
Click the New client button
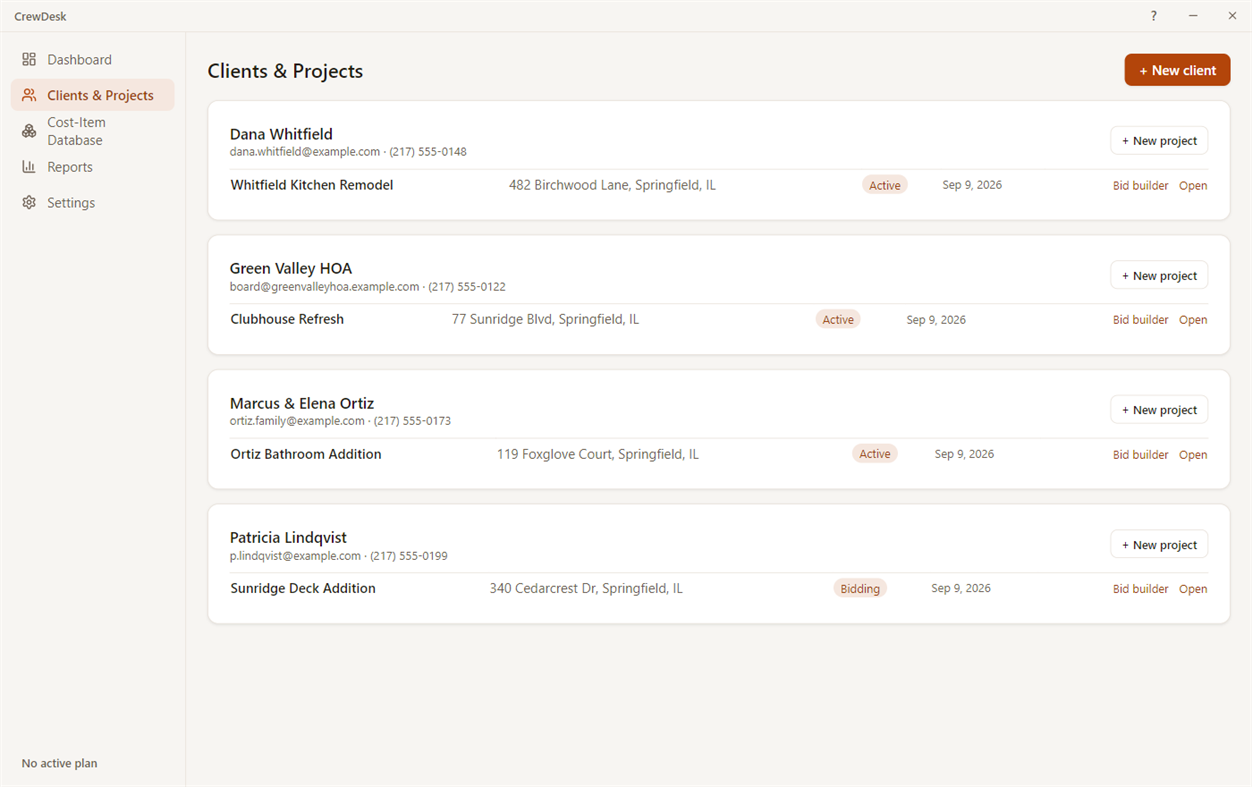[1177, 70]
